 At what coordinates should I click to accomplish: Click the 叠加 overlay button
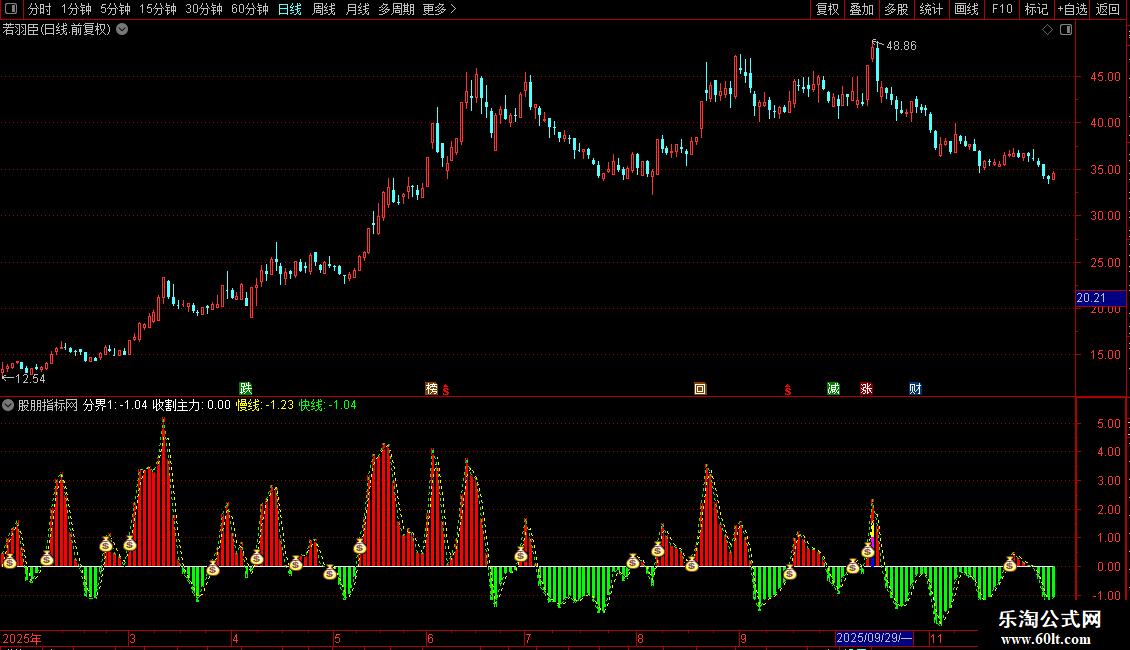coord(861,9)
